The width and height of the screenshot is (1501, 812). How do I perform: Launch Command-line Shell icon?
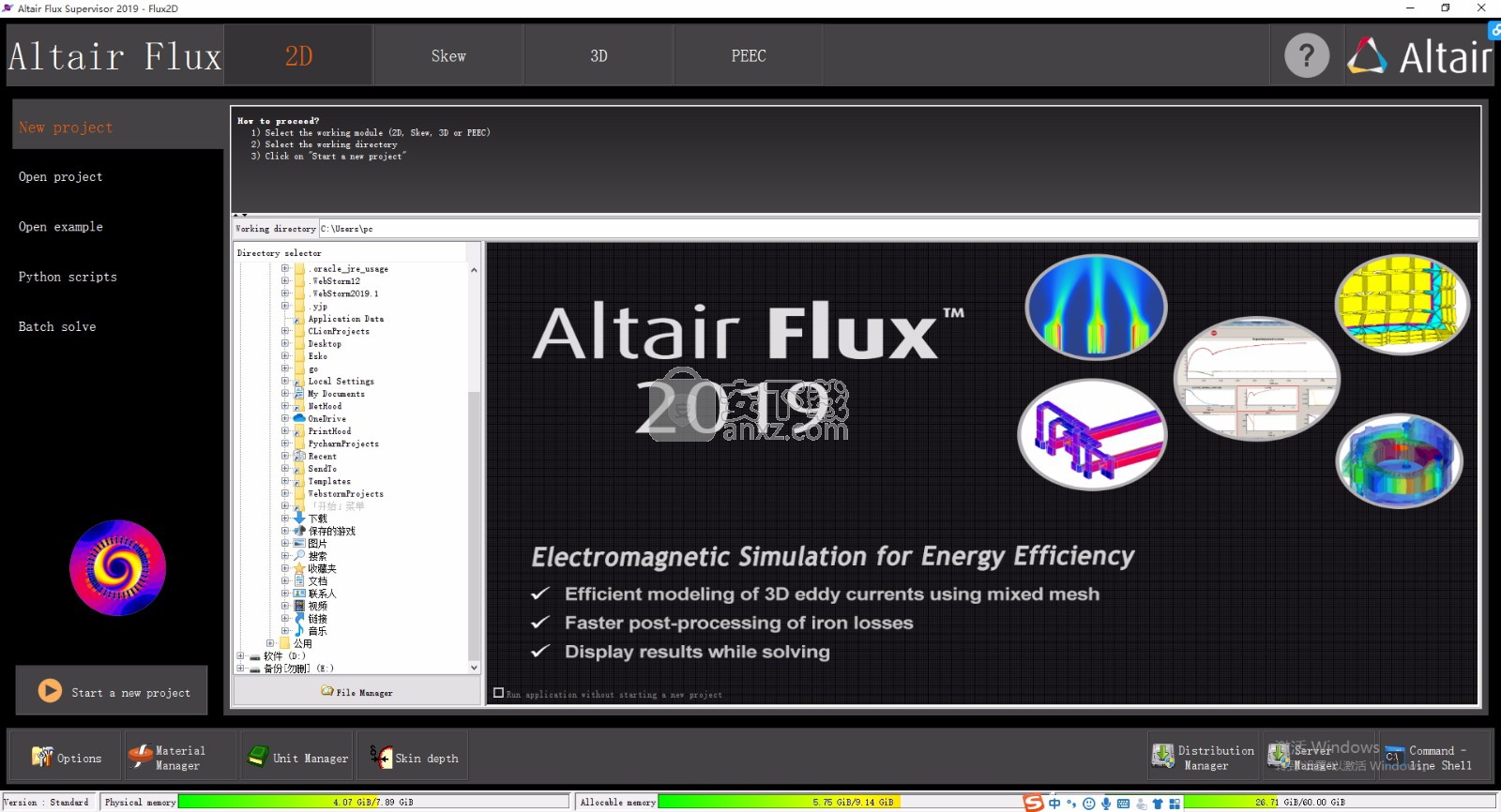pos(1394,757)
